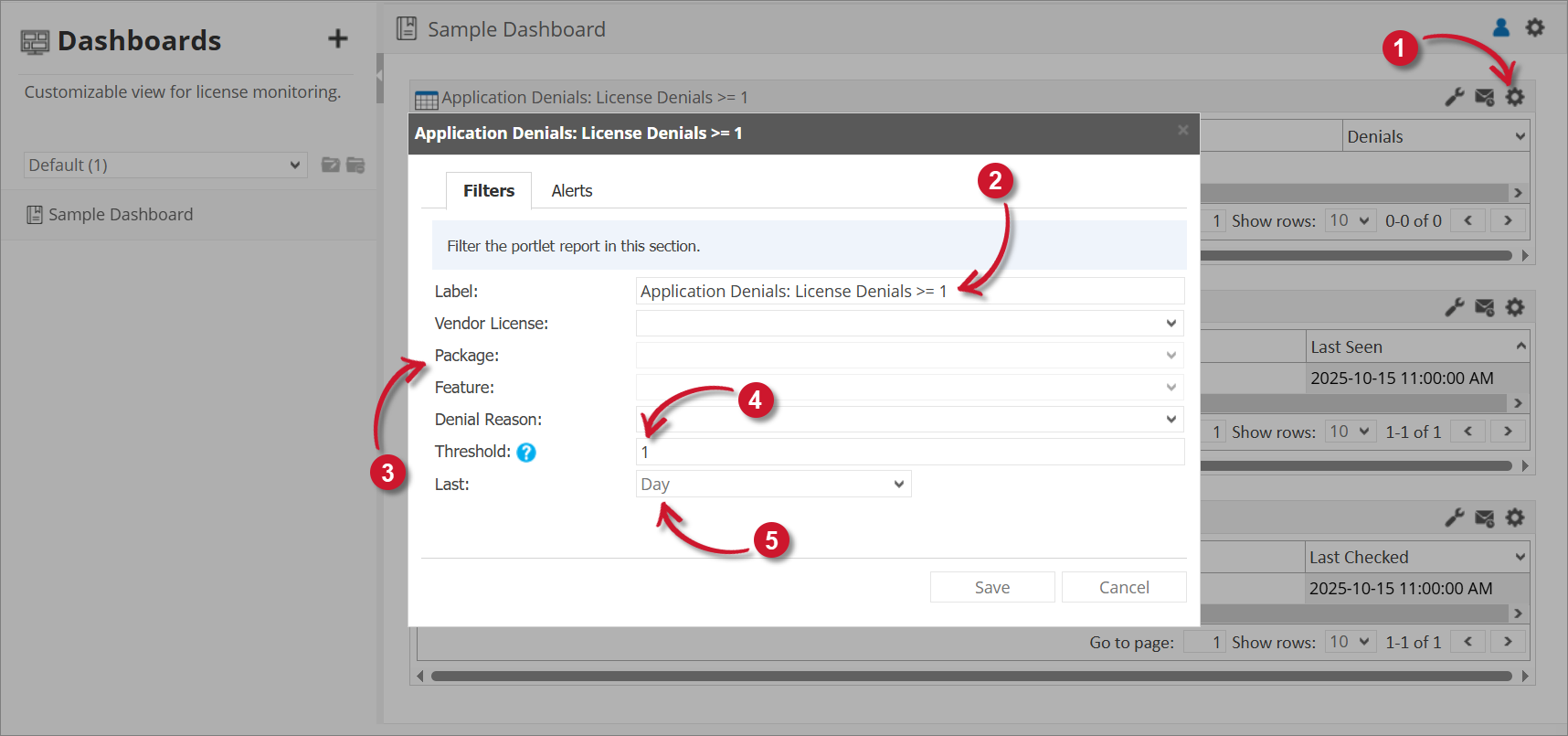This screenshot has height=736, width=1568.
Task: Click Sample Dashboard title icon in header
Action: (407, 28)
